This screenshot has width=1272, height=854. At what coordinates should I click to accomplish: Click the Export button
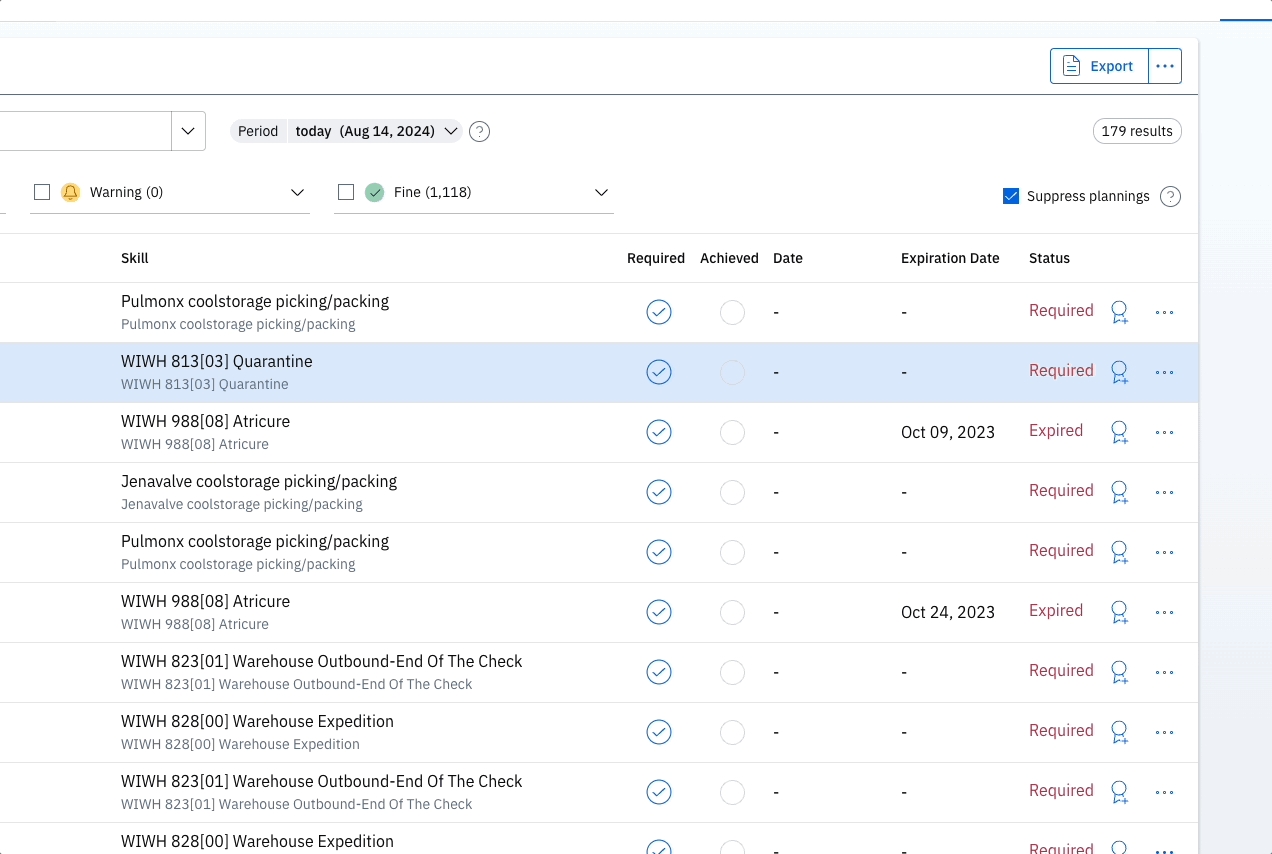[1099, 66]
